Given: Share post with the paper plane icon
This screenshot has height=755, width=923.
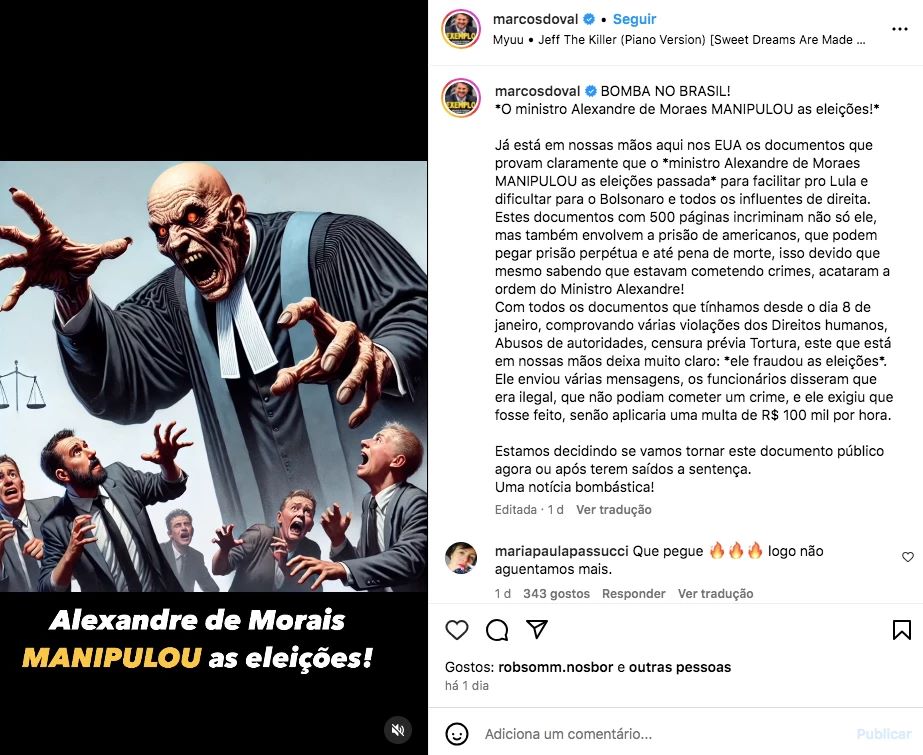Looking at the screenshot, I should click(x=537, y=629).
